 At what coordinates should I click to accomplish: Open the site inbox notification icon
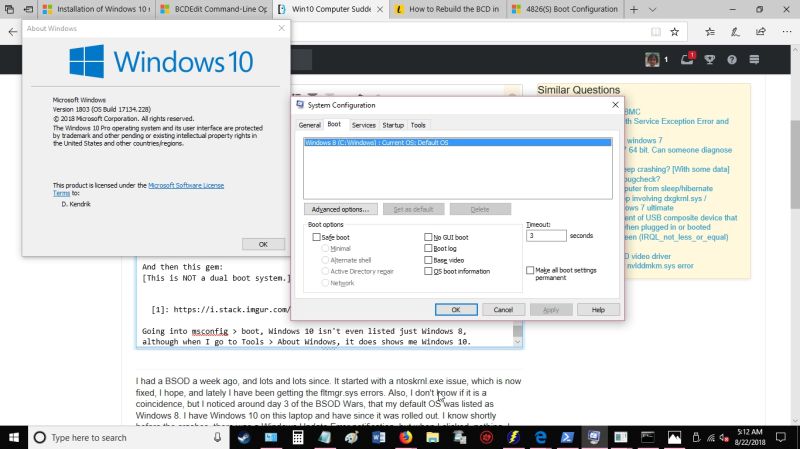pos(687,59)
